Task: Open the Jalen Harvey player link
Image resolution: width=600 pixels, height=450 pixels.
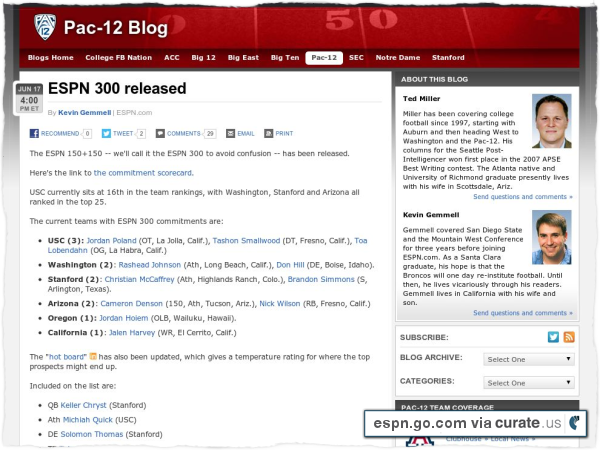Action: [132, 333]
